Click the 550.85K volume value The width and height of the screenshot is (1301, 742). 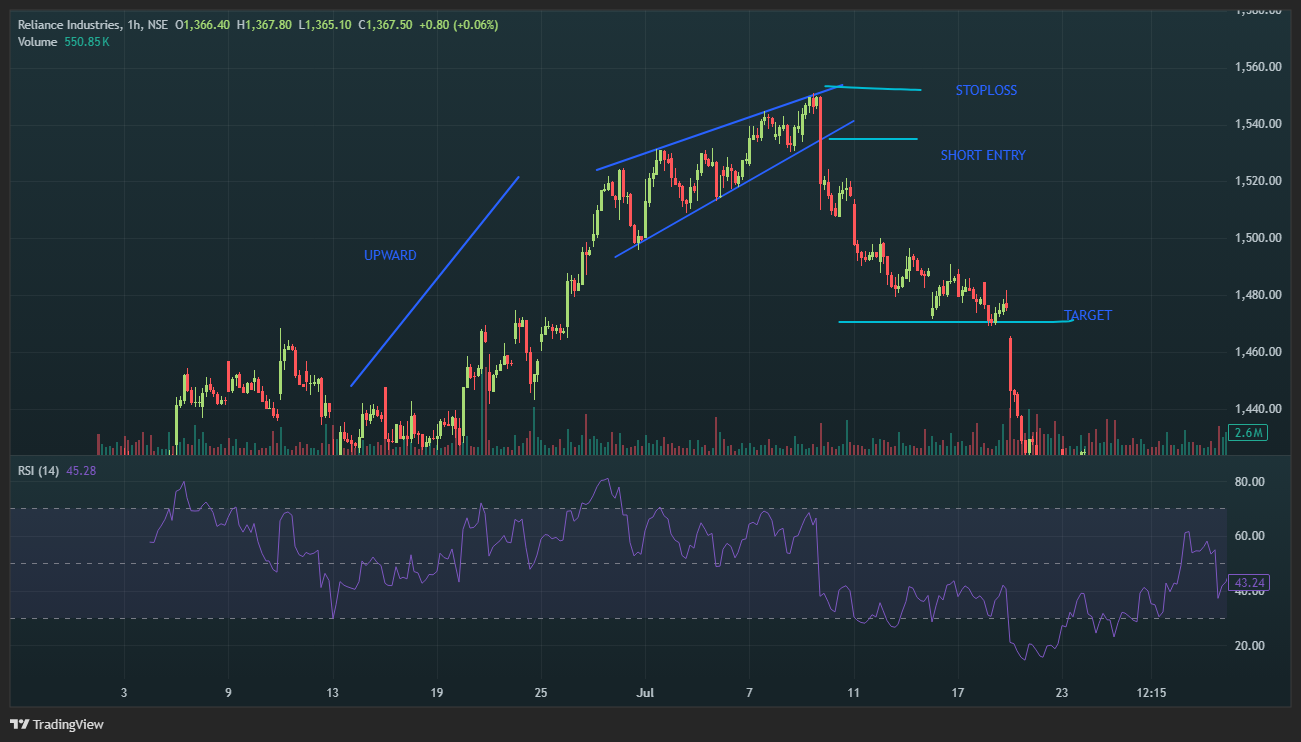pyautogui.click(x=89, y=41)
